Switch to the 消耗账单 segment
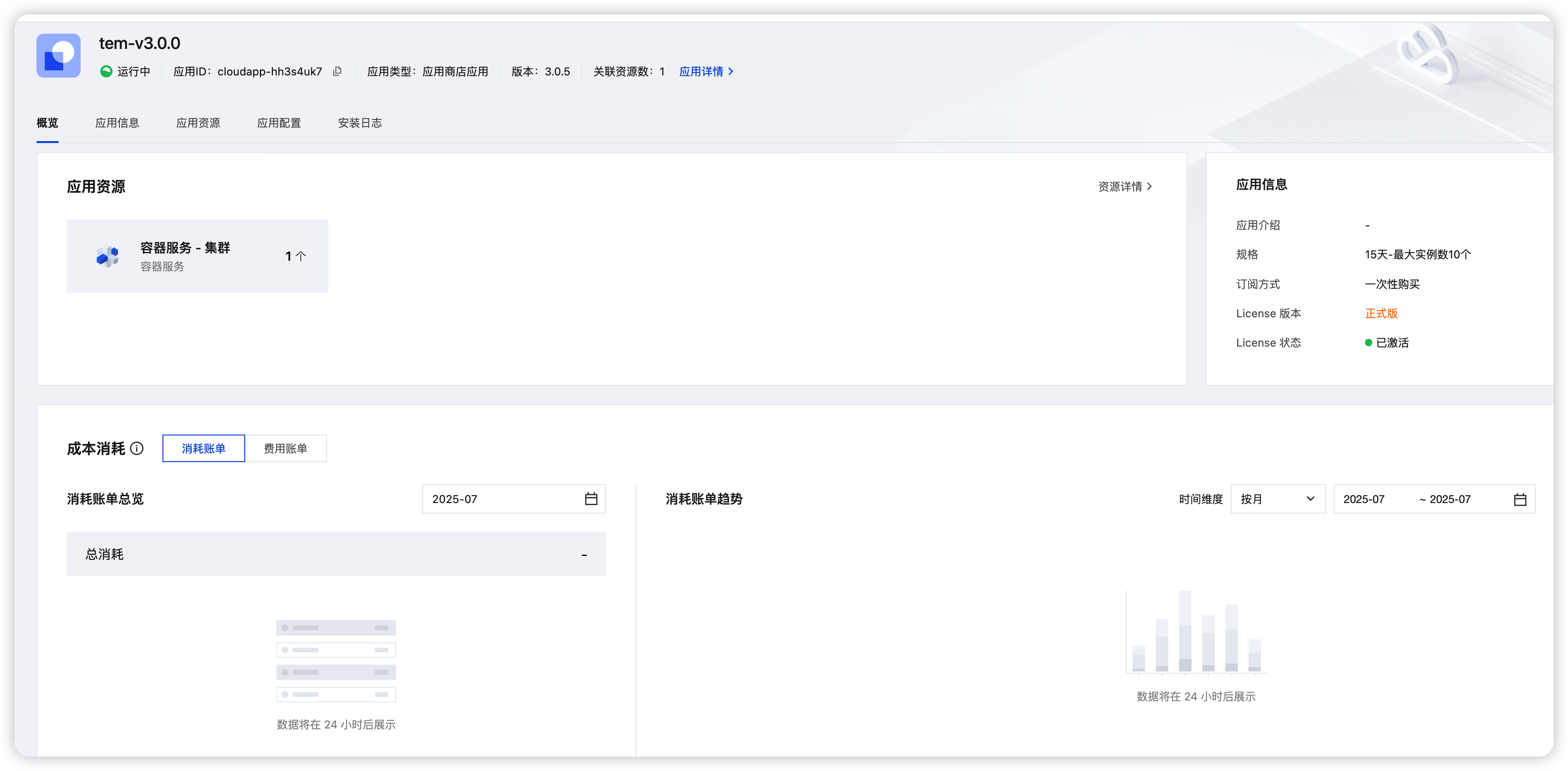The height and width of the screenshot is (771, 1568). tap(203, 449)
